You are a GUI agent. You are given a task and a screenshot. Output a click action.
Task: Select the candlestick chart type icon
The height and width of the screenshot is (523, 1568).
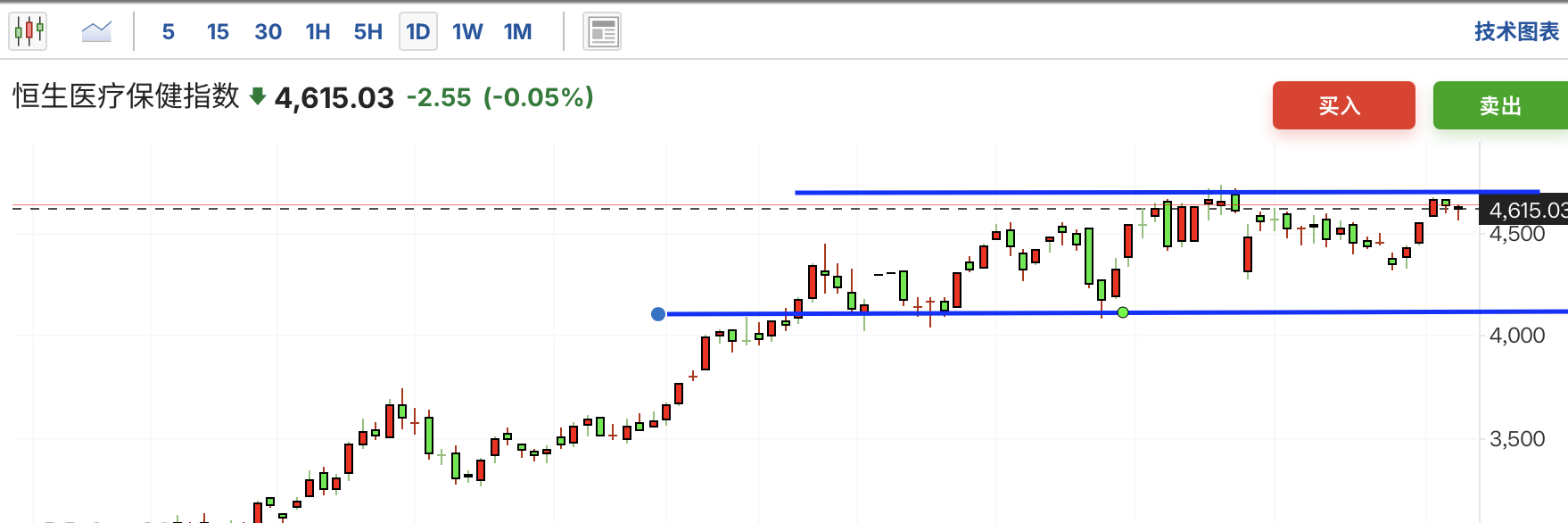coord(29,31)
